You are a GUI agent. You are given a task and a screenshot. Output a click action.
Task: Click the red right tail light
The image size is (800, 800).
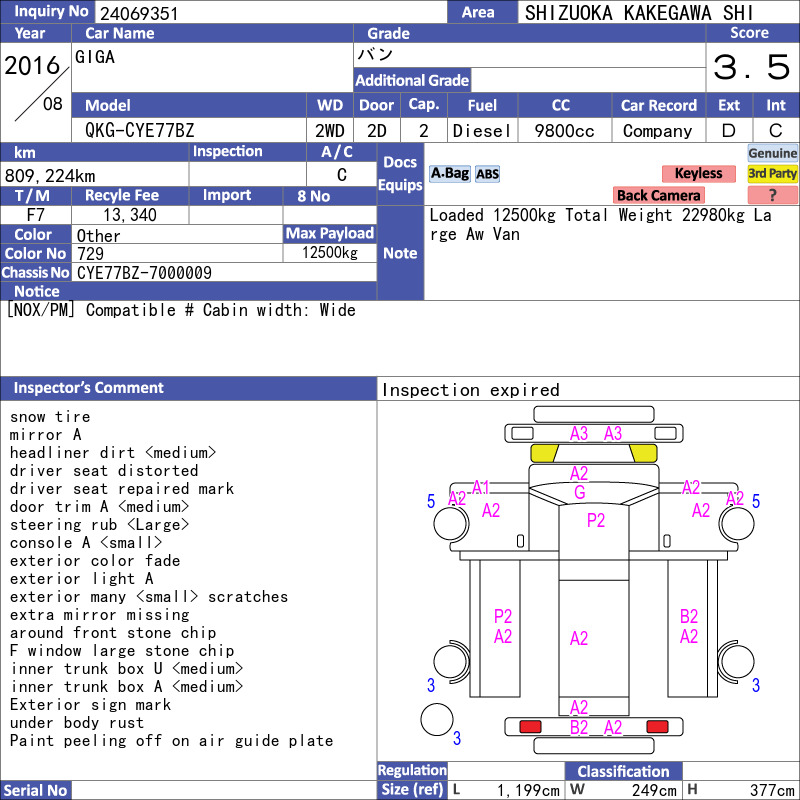pos(657,727)
